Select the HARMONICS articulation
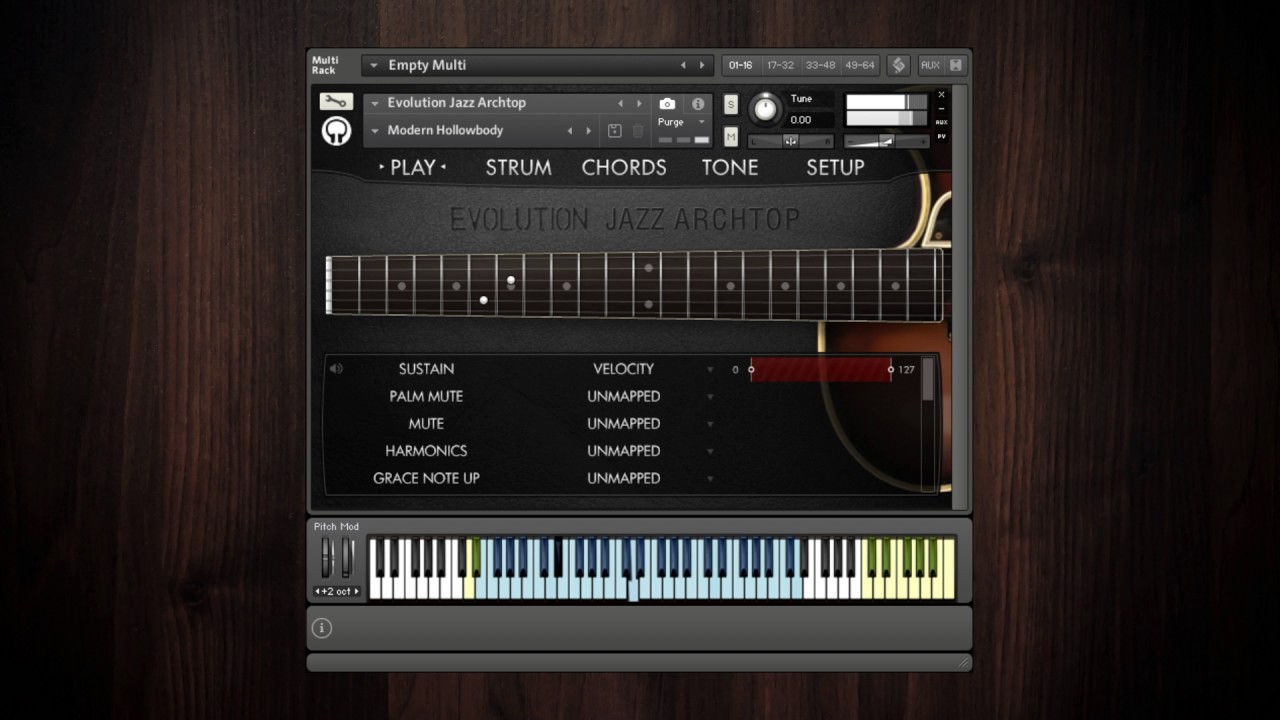 426,450
